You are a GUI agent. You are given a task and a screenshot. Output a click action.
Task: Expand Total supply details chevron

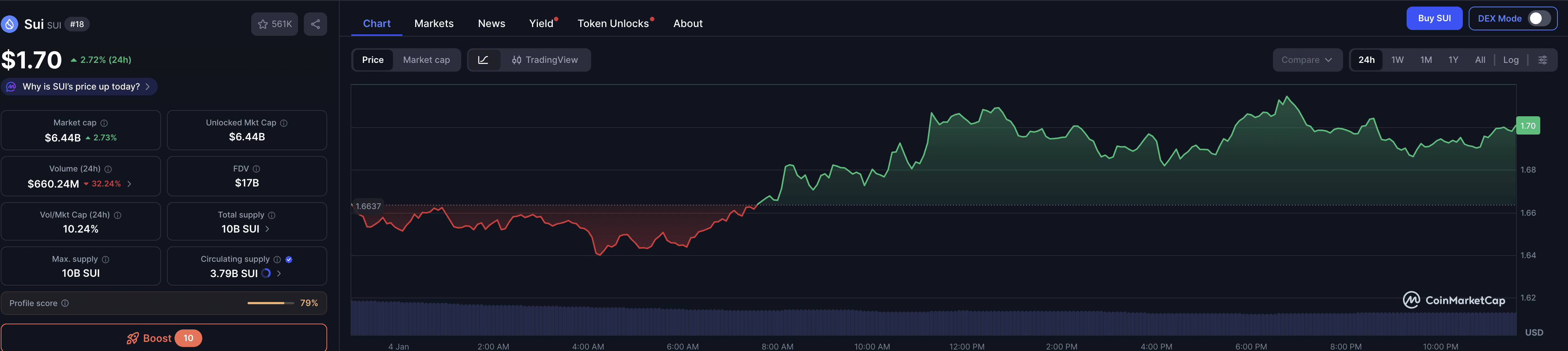tap(267, 229)
